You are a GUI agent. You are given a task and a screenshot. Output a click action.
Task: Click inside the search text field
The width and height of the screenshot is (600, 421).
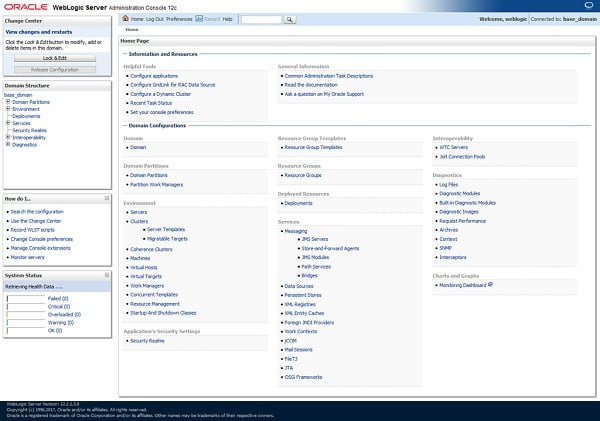[x=261, y=20]
